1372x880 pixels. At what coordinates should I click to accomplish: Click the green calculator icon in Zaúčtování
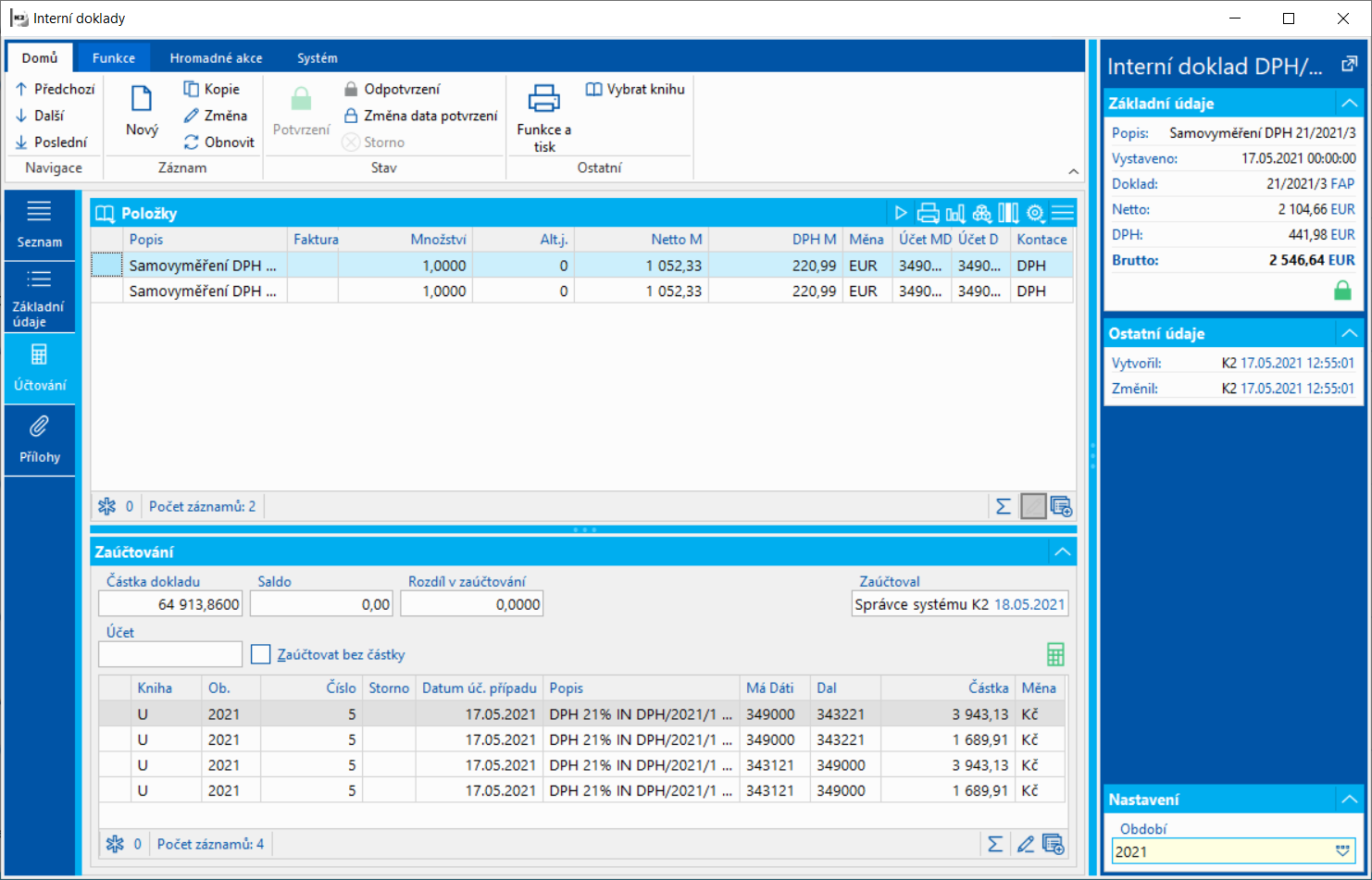[1054, 654]
